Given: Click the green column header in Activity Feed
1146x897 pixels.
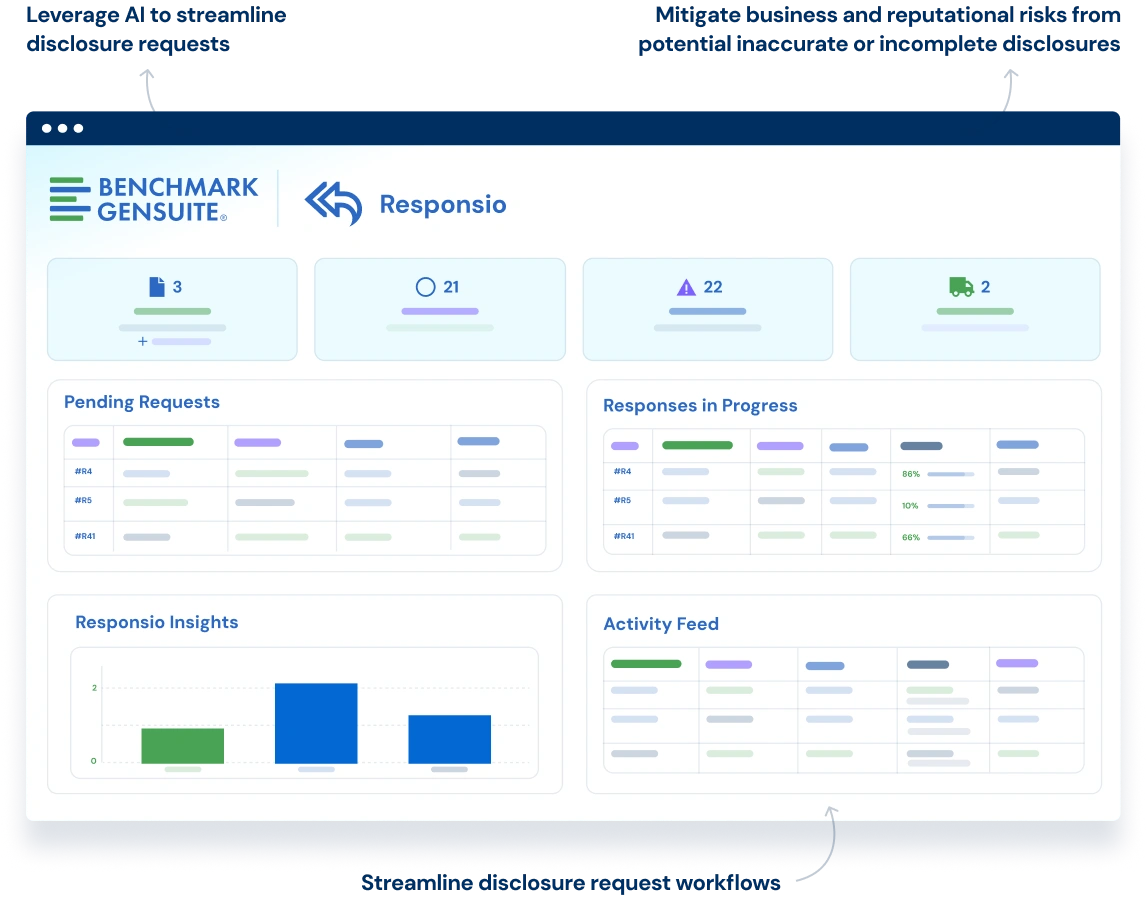Looking at the screenshot, I should [x=646, y=664].
